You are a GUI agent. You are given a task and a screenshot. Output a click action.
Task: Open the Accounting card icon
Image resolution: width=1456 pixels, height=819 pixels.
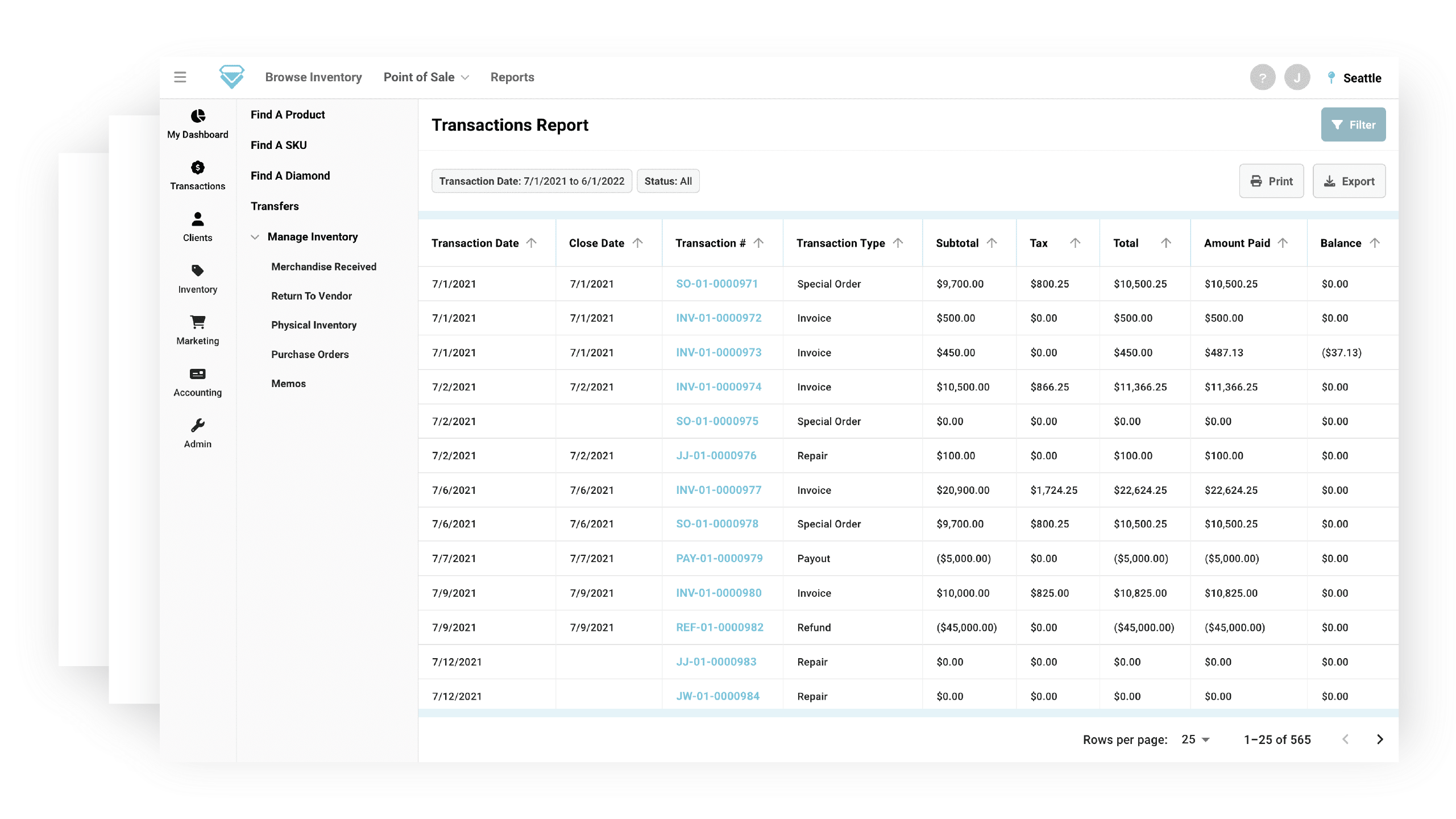click(197, 373)
